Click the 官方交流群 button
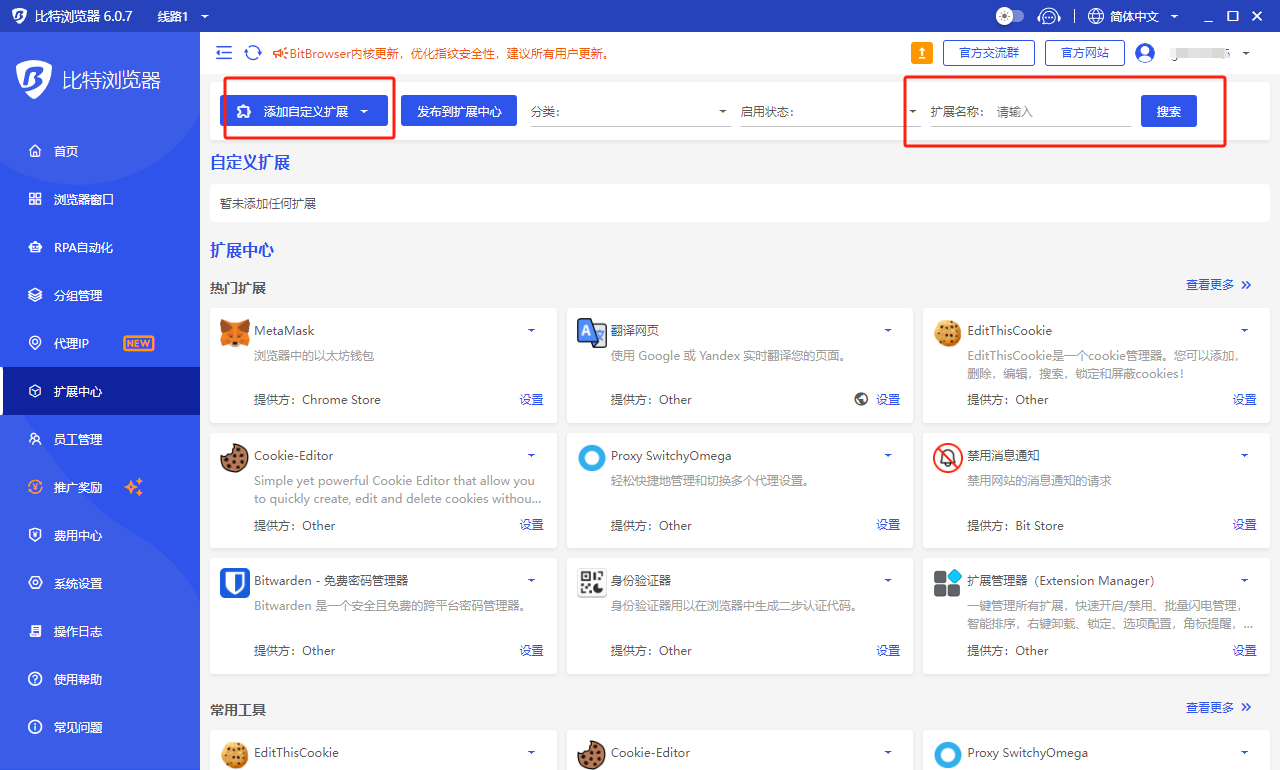 click(989, 53)
